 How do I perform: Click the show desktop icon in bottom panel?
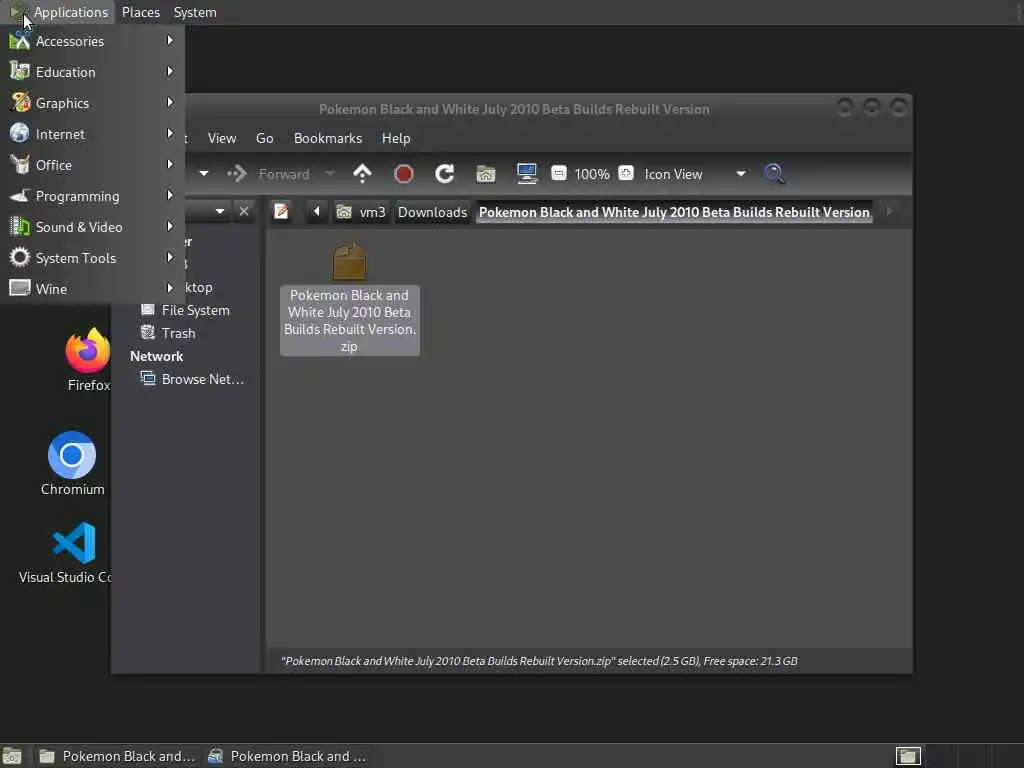[x=12, y=756]
